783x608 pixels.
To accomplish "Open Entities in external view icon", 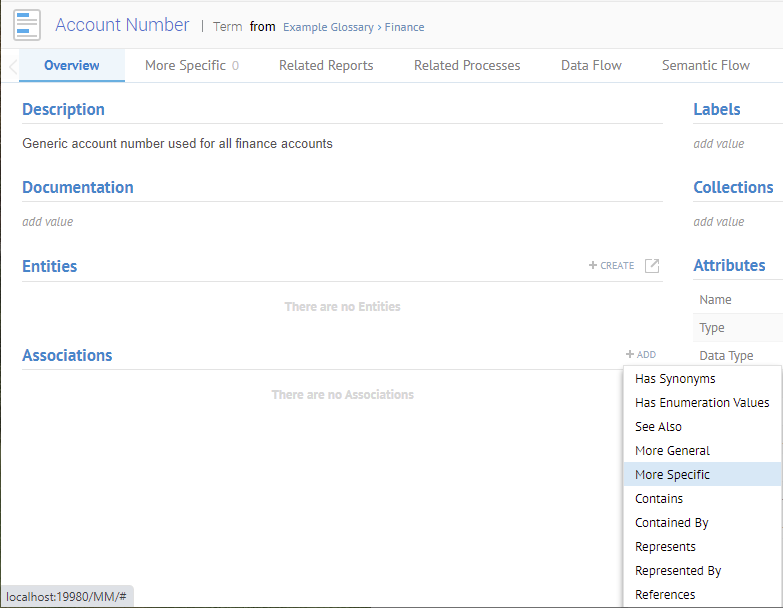I will click(x=652, y=266).
